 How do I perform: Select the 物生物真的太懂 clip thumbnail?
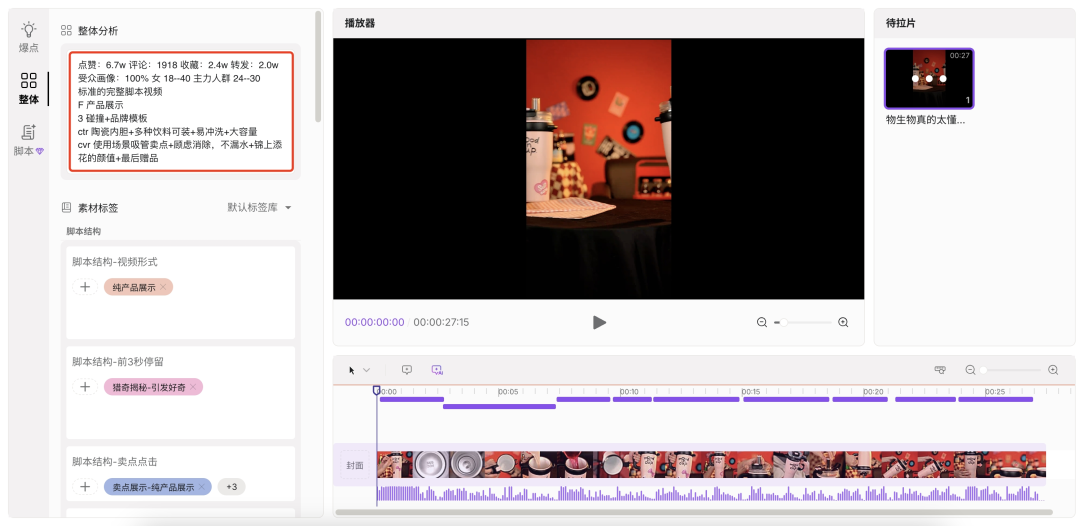pos(929,78)
